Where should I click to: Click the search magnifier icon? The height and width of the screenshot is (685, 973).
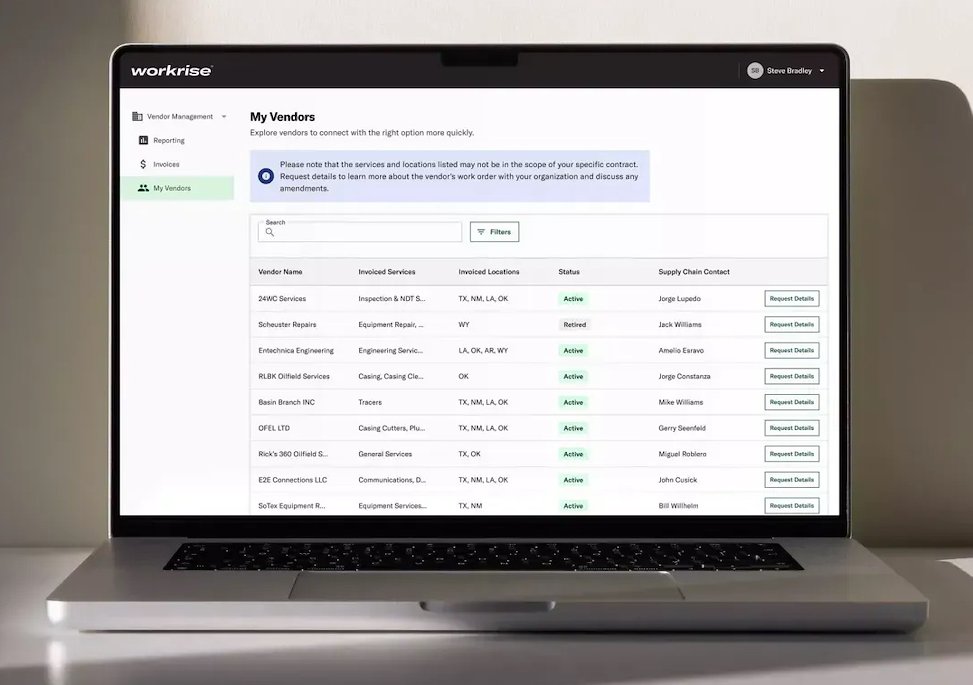click(270, 232)
